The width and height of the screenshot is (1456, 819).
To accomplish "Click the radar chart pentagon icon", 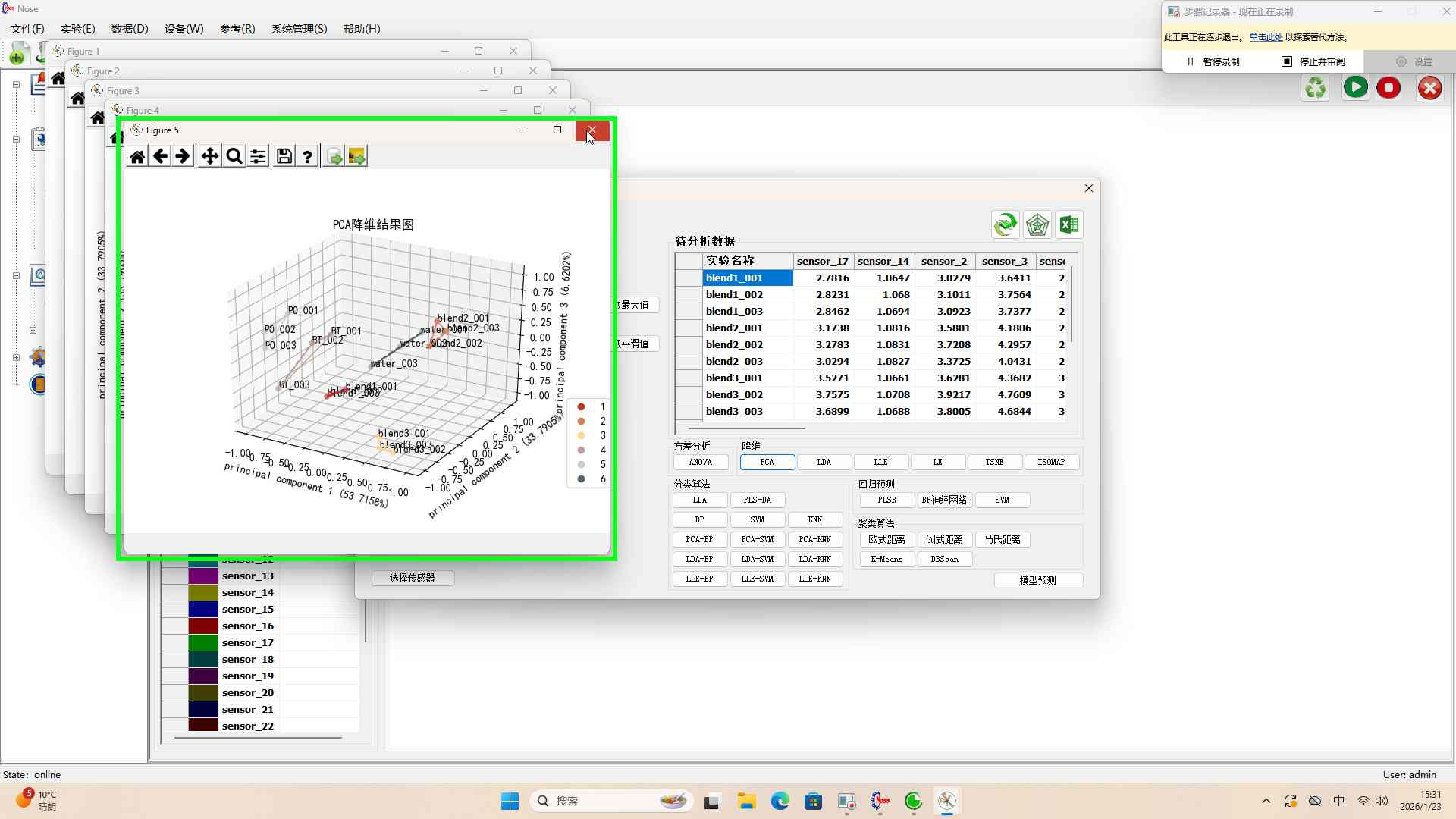I will (1037, 225).
